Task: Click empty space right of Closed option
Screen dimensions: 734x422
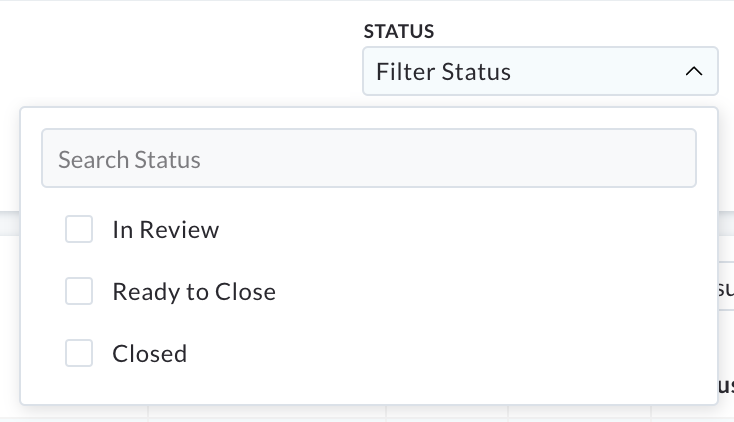Action: coord(445,354)
